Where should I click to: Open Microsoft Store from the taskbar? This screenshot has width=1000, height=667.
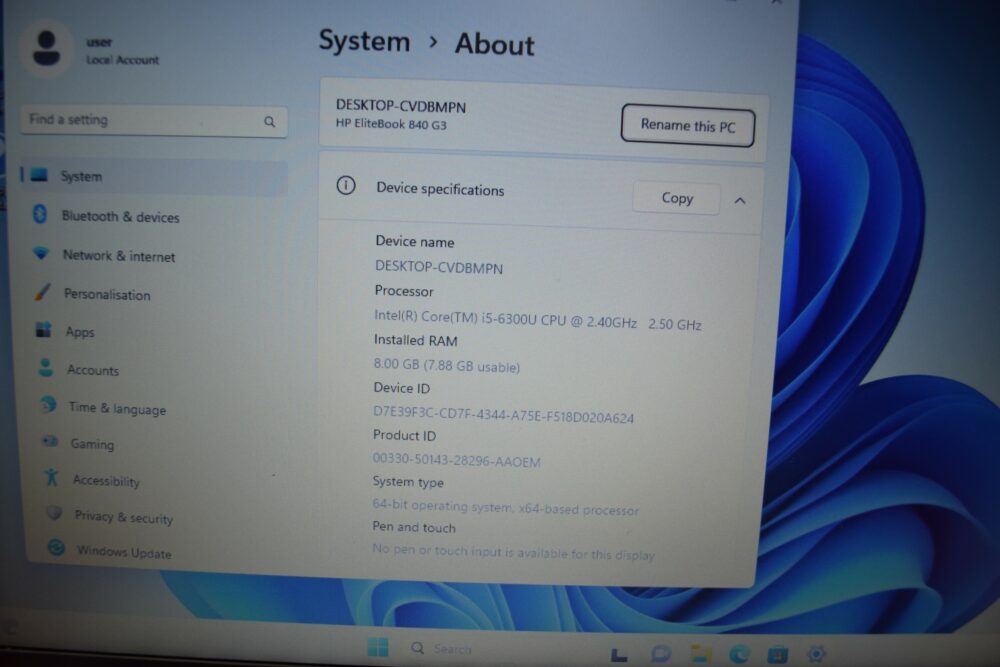click(777, 654)
